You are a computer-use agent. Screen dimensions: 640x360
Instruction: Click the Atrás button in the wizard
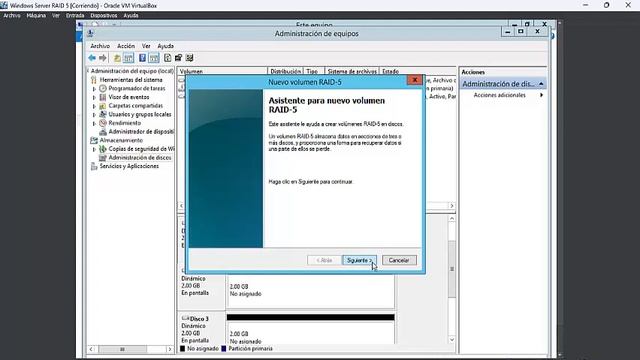point(324,260)
